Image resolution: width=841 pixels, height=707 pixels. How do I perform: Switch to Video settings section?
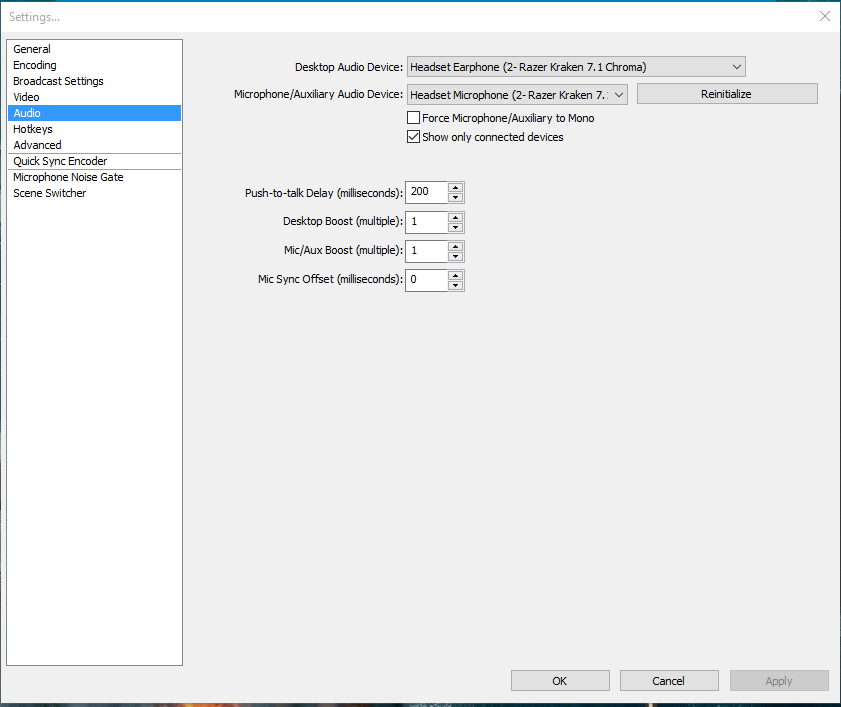[94, 97]
